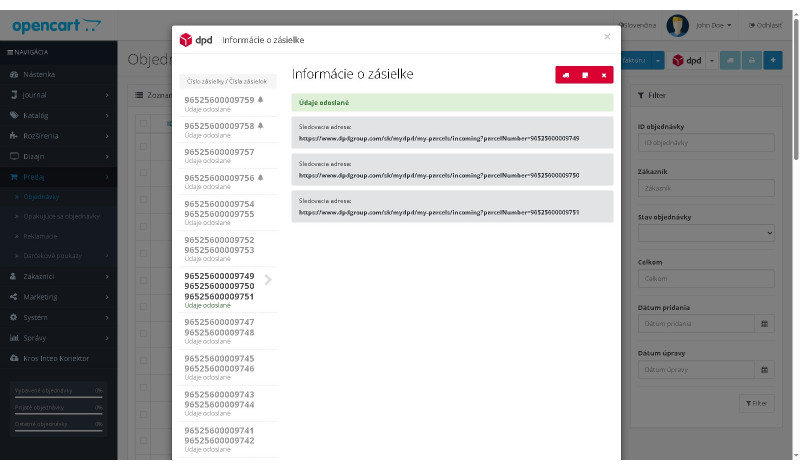Click the Prijaté objednávky progress bar

59,413
